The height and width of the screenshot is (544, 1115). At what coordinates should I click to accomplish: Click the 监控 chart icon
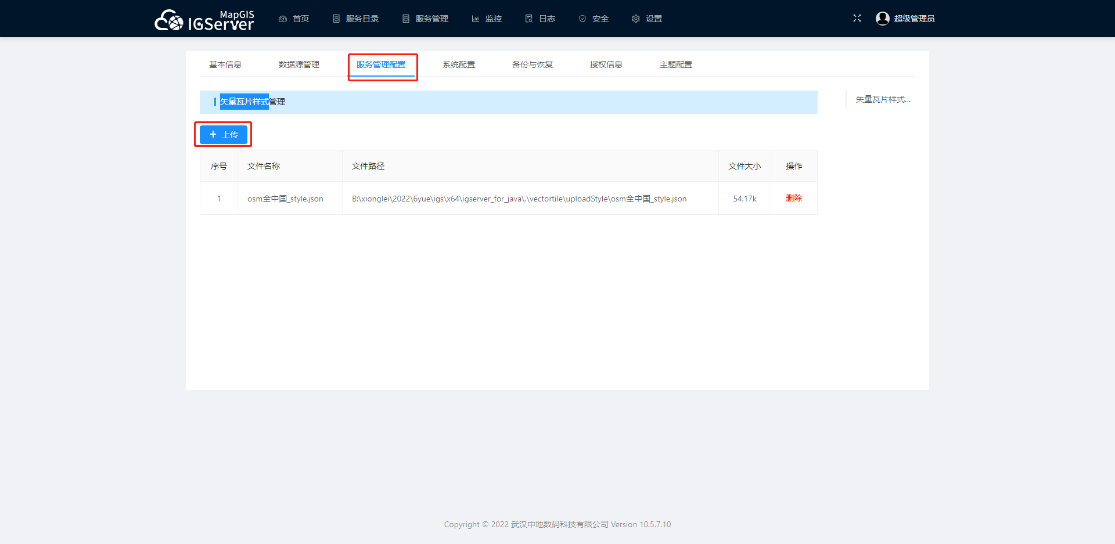coord(475,19)
